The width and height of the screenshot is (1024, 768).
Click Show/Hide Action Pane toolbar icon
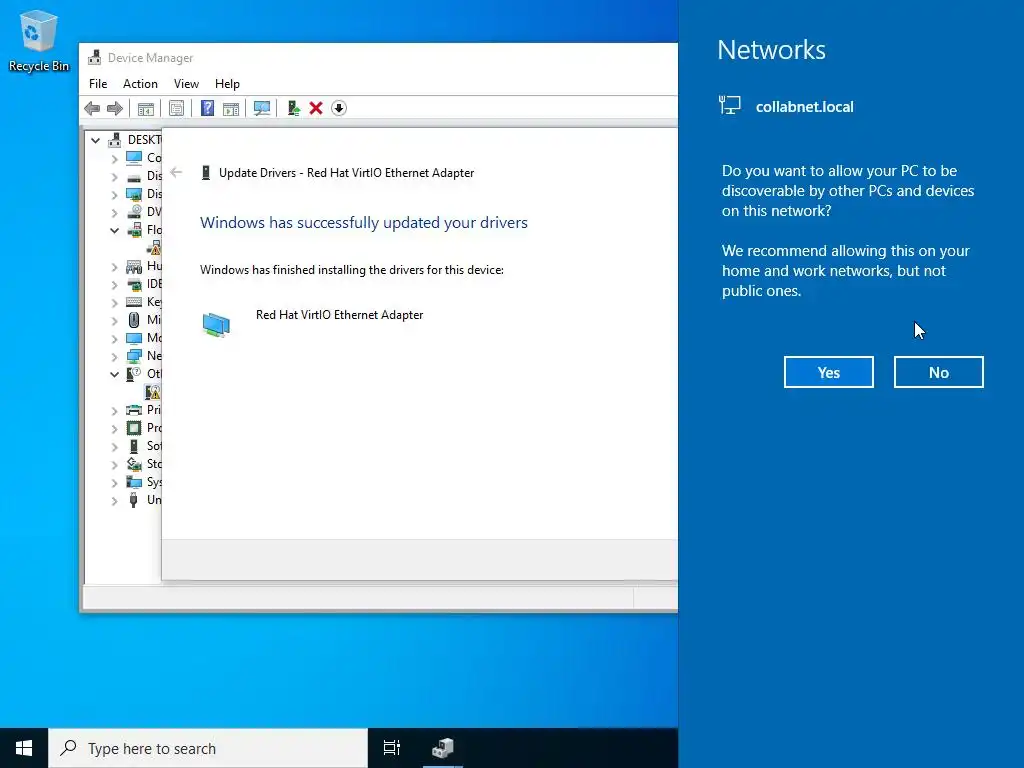tap(231, 108)
